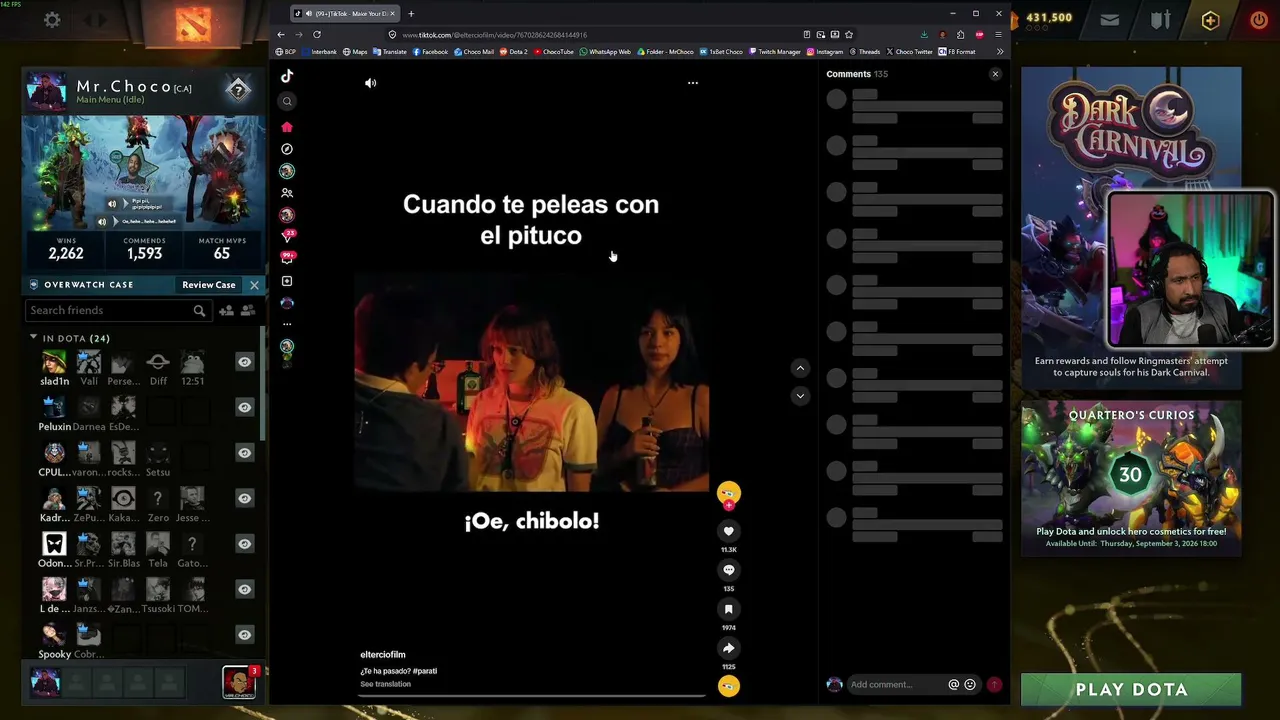The height and width of the screenshot is (720, 1280).
Task: Collapse the IN DOTA (24) friends group
Action: (x=33, y=338)
